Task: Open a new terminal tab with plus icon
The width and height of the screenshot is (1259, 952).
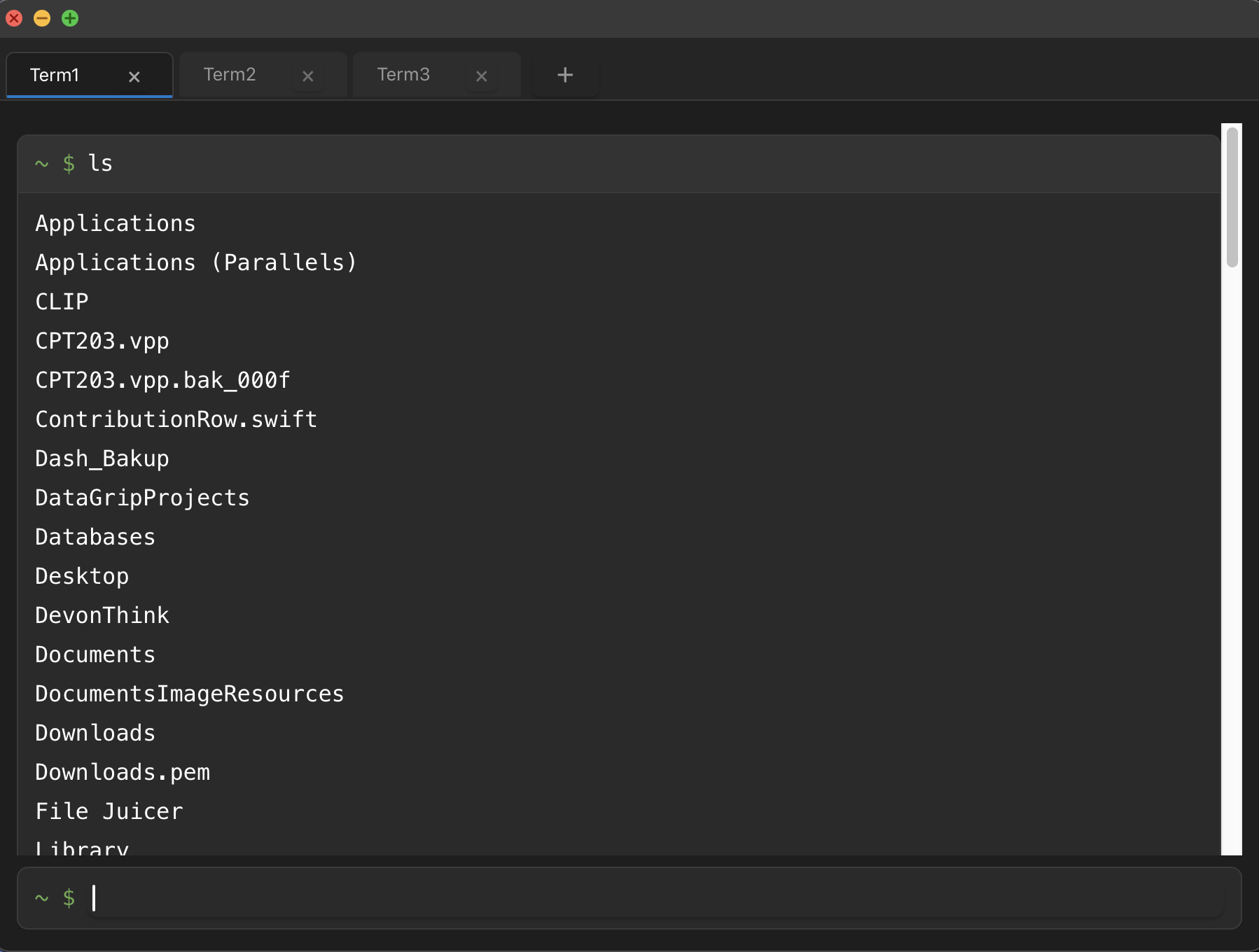Action: coord(565,75)
